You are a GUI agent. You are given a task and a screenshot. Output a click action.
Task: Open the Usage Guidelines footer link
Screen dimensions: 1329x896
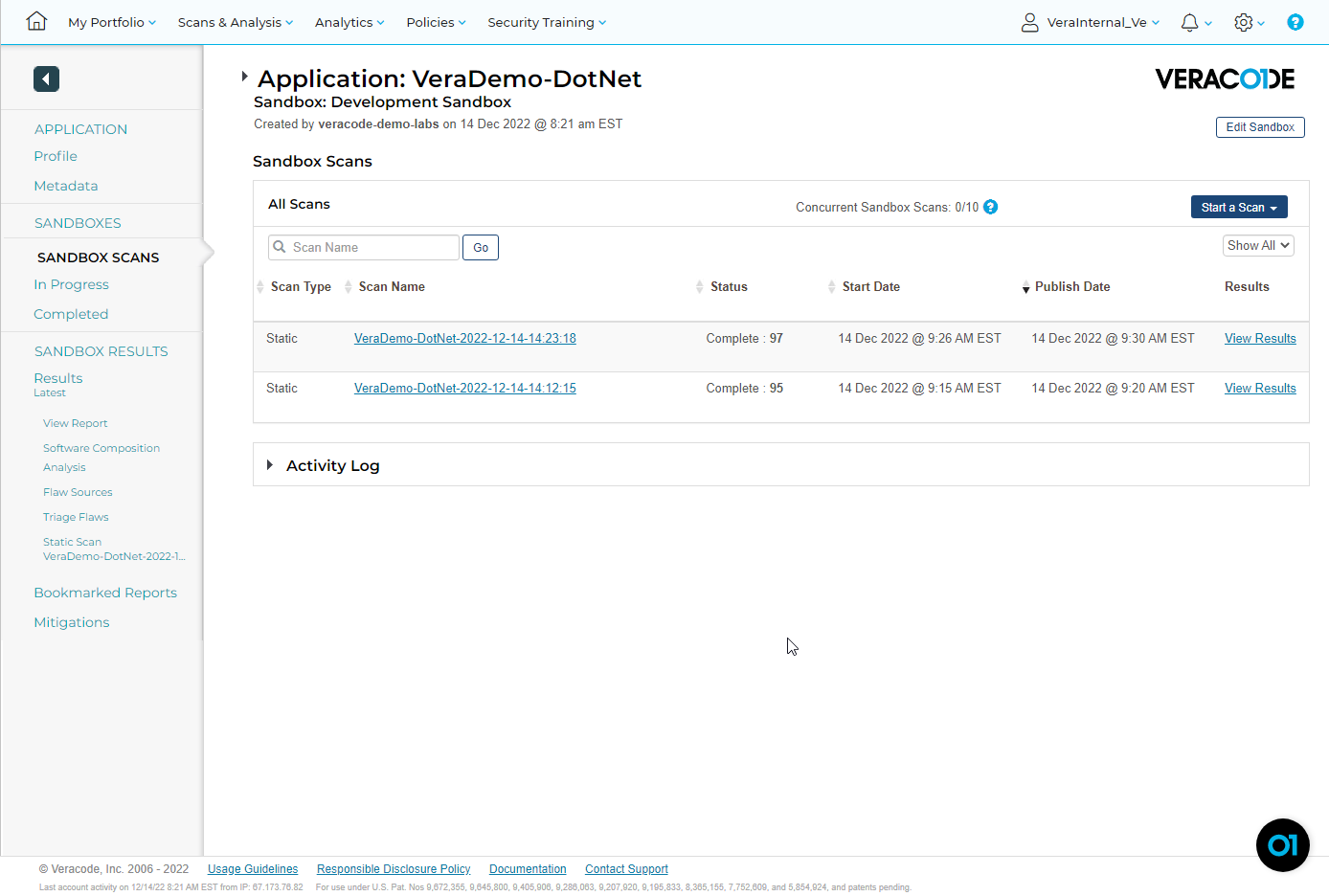(253, 869)
